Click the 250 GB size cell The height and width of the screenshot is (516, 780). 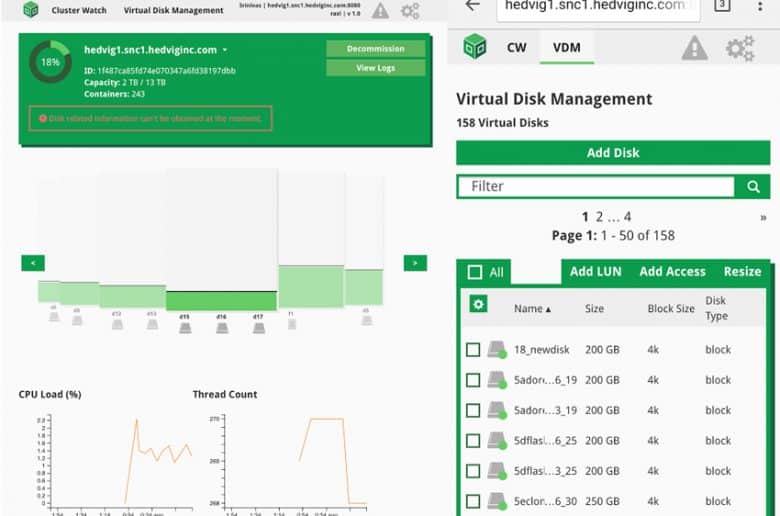(x=602, y=502)
